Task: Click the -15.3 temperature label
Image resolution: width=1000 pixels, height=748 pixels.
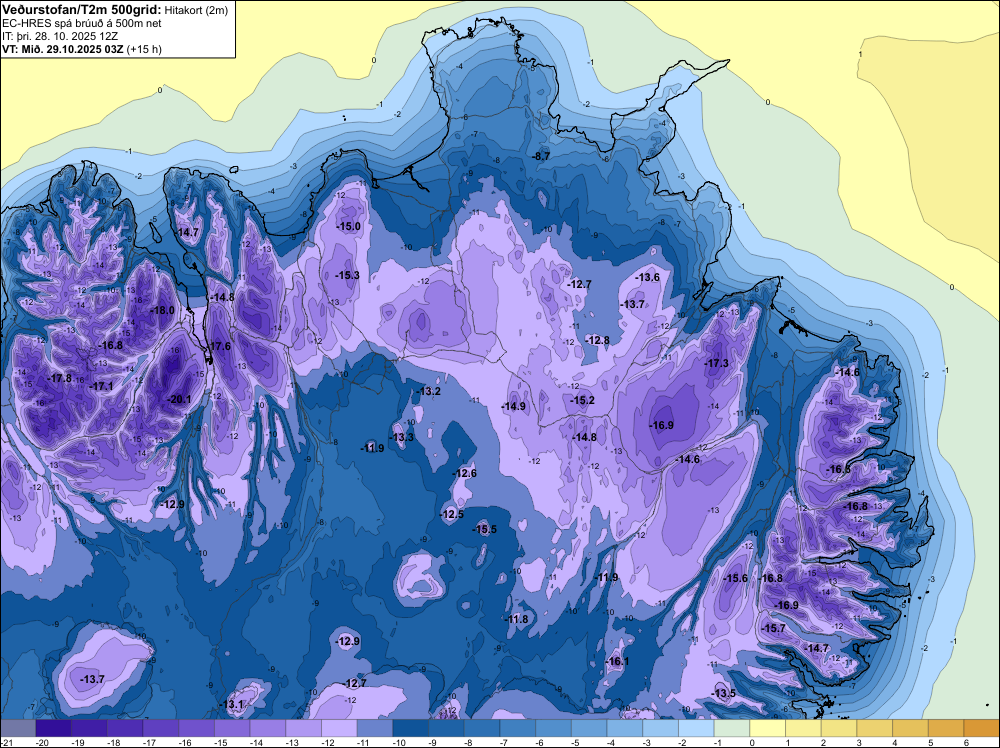Action: 348,275
